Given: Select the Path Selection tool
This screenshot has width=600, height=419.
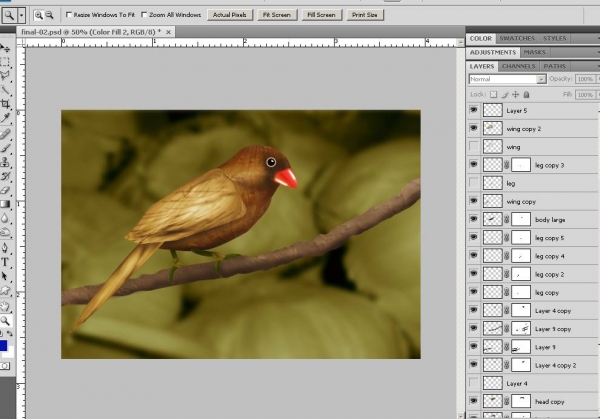Looking at the screenshot, I should click(x=5, y=276).
